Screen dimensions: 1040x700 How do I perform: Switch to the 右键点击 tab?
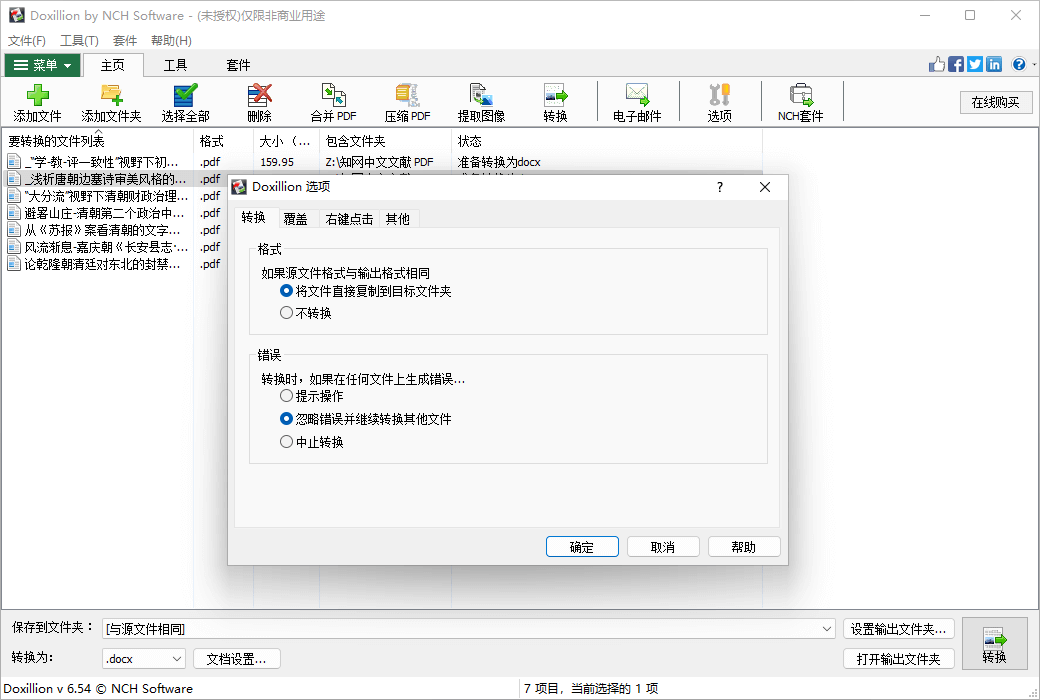[x=349, y=219]
